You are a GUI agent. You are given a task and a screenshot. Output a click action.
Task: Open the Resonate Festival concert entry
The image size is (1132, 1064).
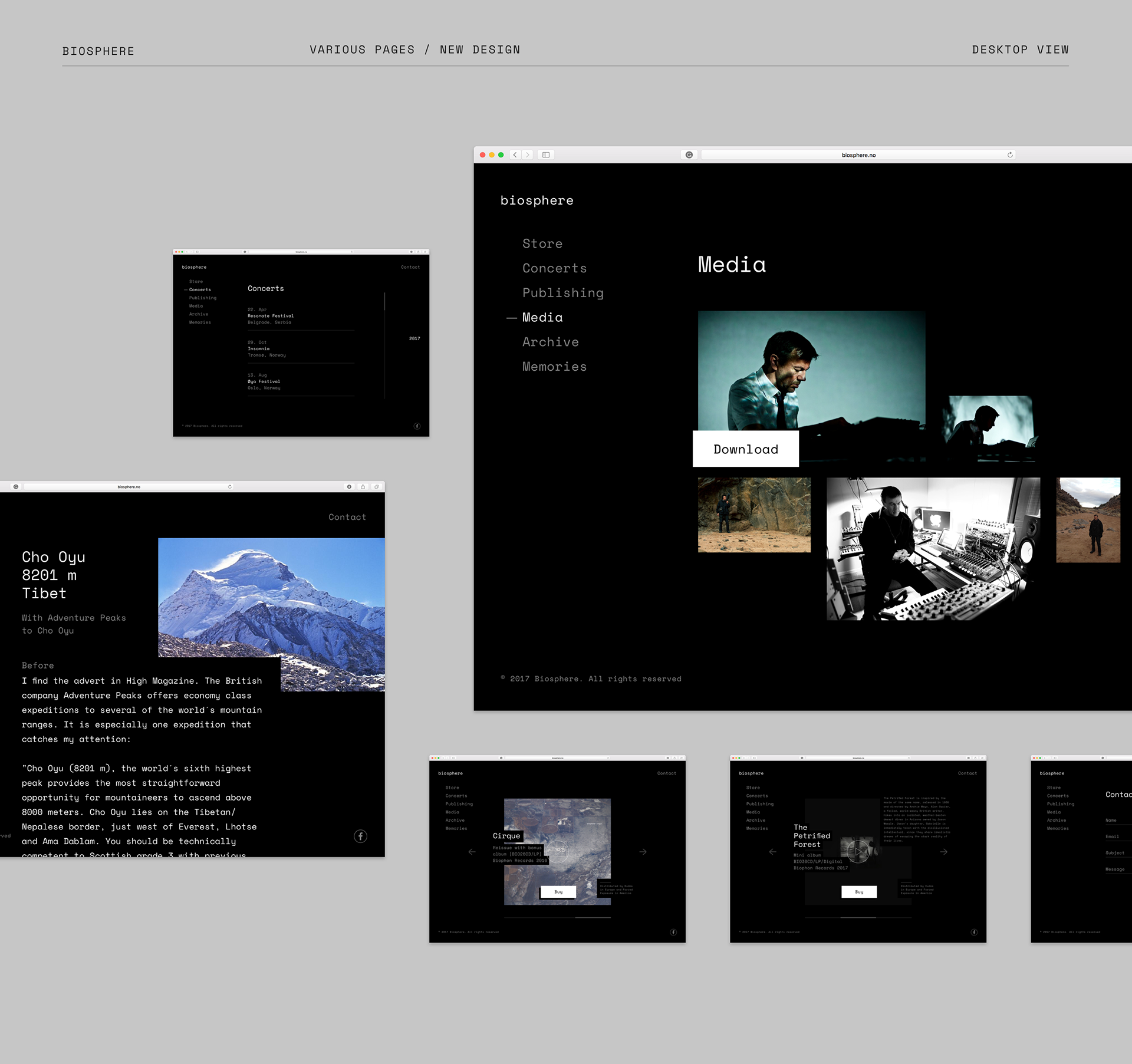tap(301, 316)
